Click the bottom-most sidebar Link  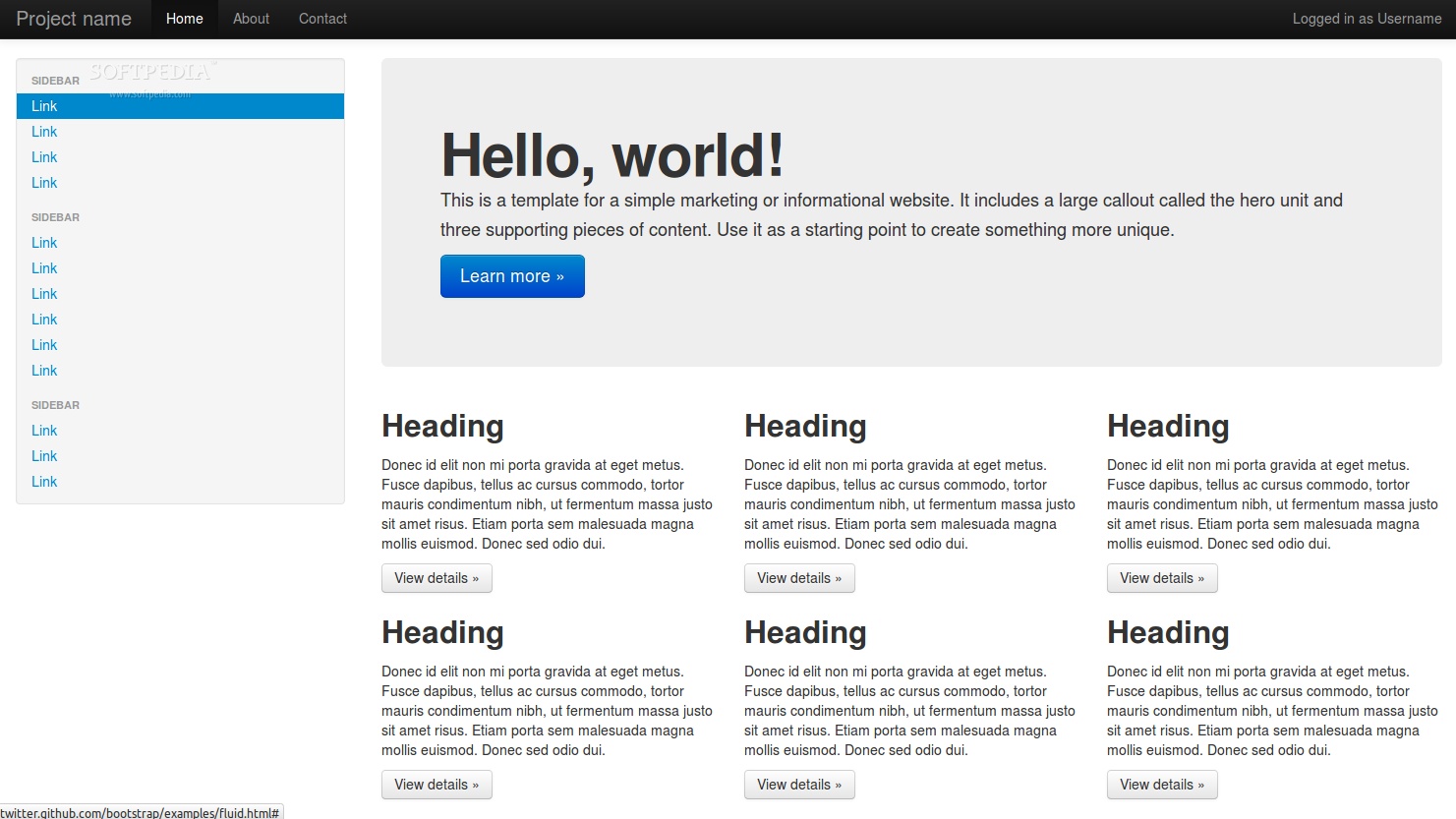point(44,481)
